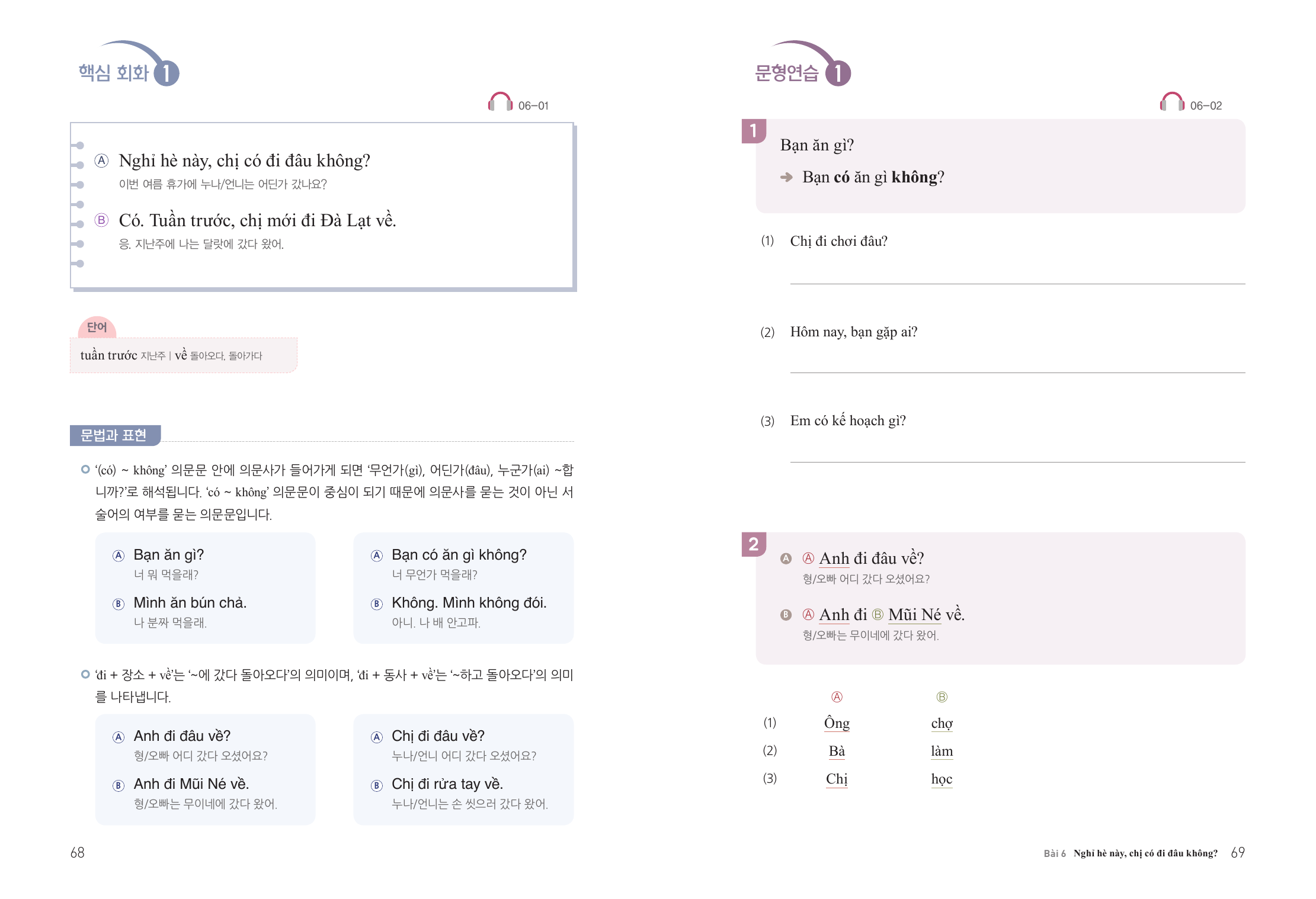Click the round 1 badge beside 핵심 회화

pyautogui.click(x=166, y=73)
